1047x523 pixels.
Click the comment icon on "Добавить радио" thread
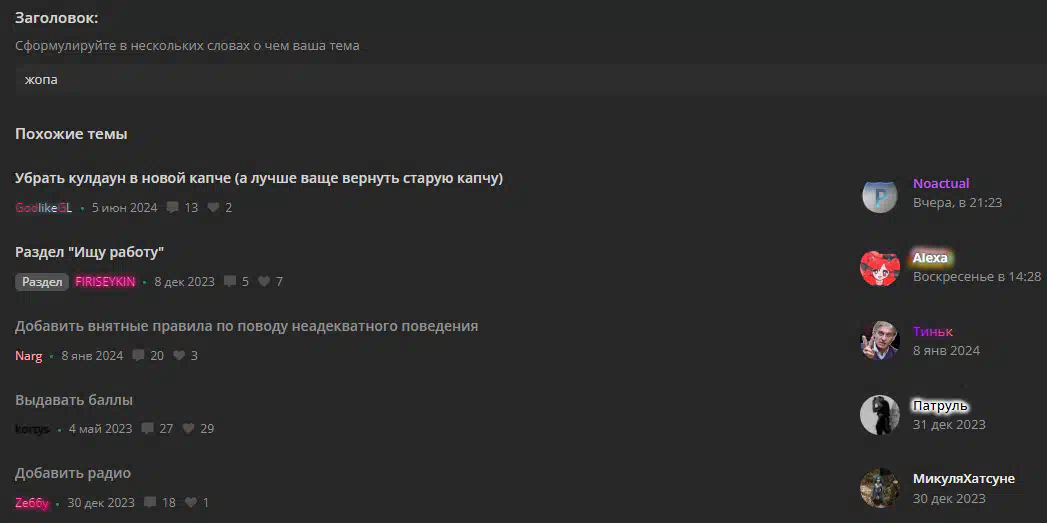click(150, 502)
